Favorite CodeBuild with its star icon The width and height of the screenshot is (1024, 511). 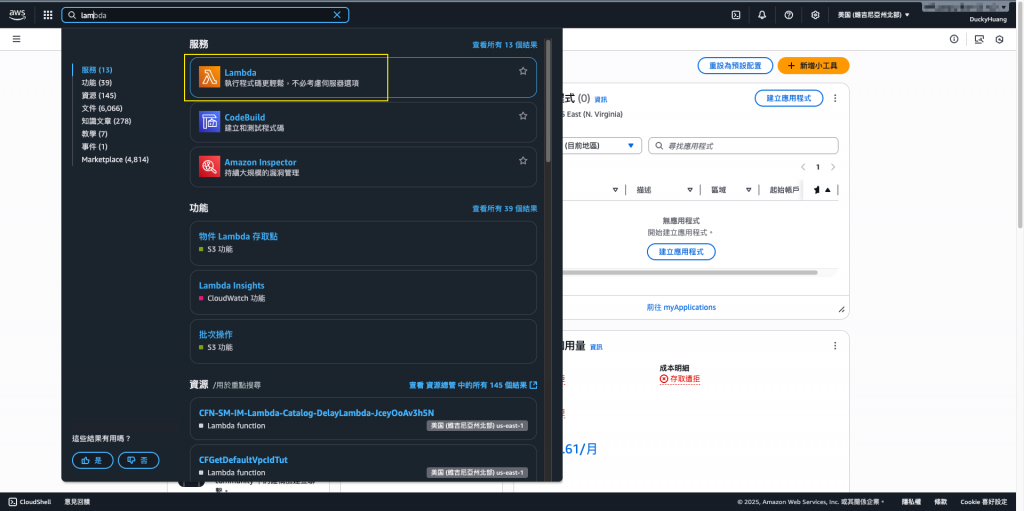click(x=523, y=116)
